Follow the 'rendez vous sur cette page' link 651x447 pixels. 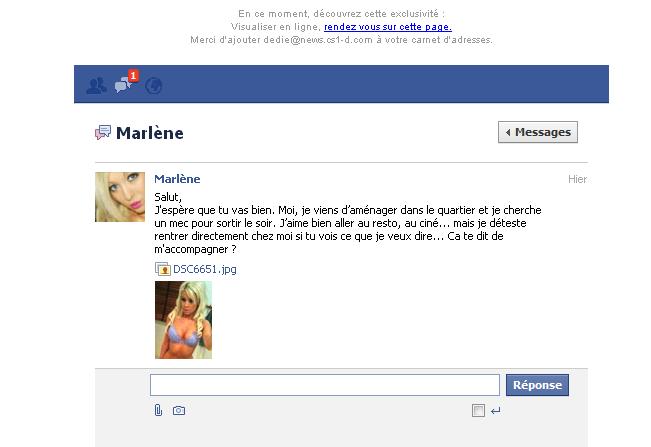click(388, 27)
